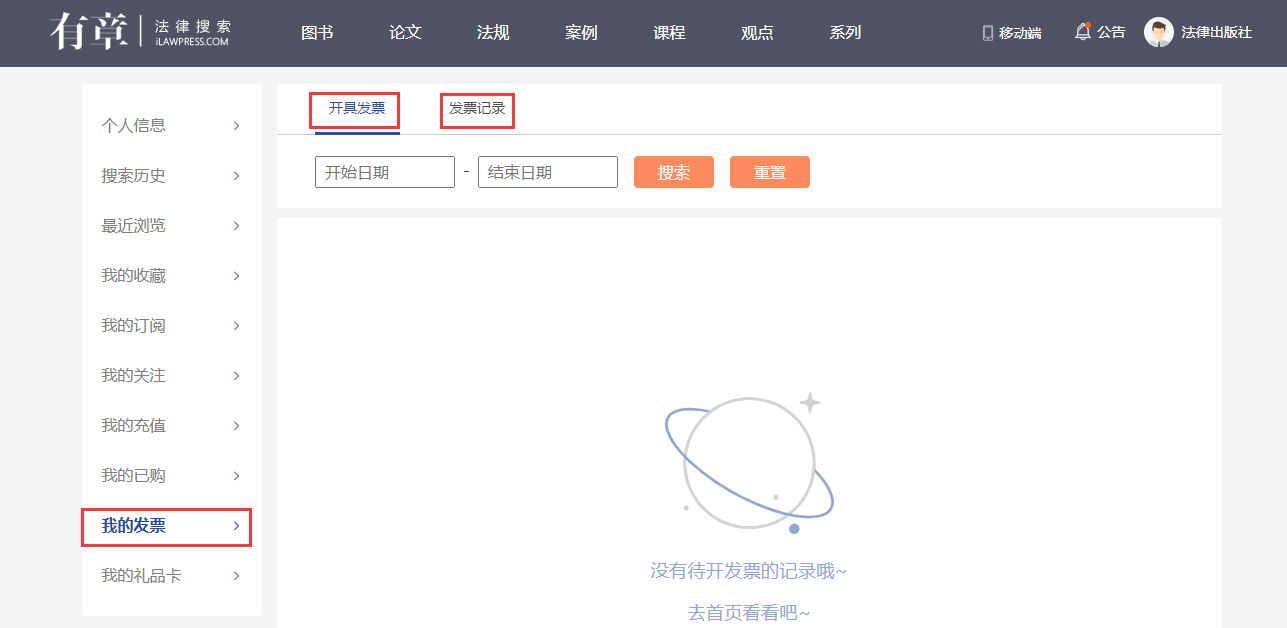
Task: Expand the 搜索历史 chevron arrow
Action: pyautogui.click(x=236, y=176)
